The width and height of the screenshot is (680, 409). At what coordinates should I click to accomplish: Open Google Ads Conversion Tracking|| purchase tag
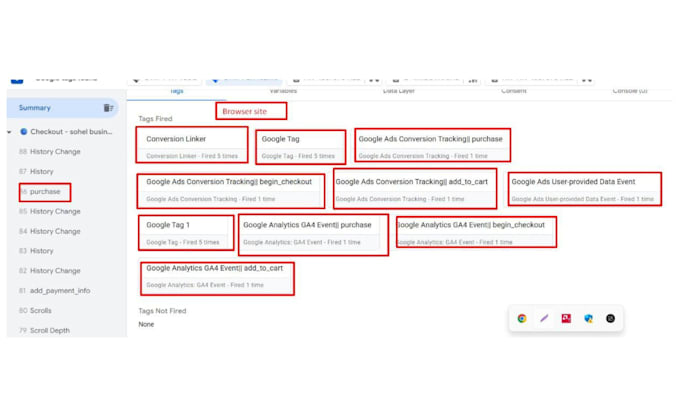pos(432,145)
